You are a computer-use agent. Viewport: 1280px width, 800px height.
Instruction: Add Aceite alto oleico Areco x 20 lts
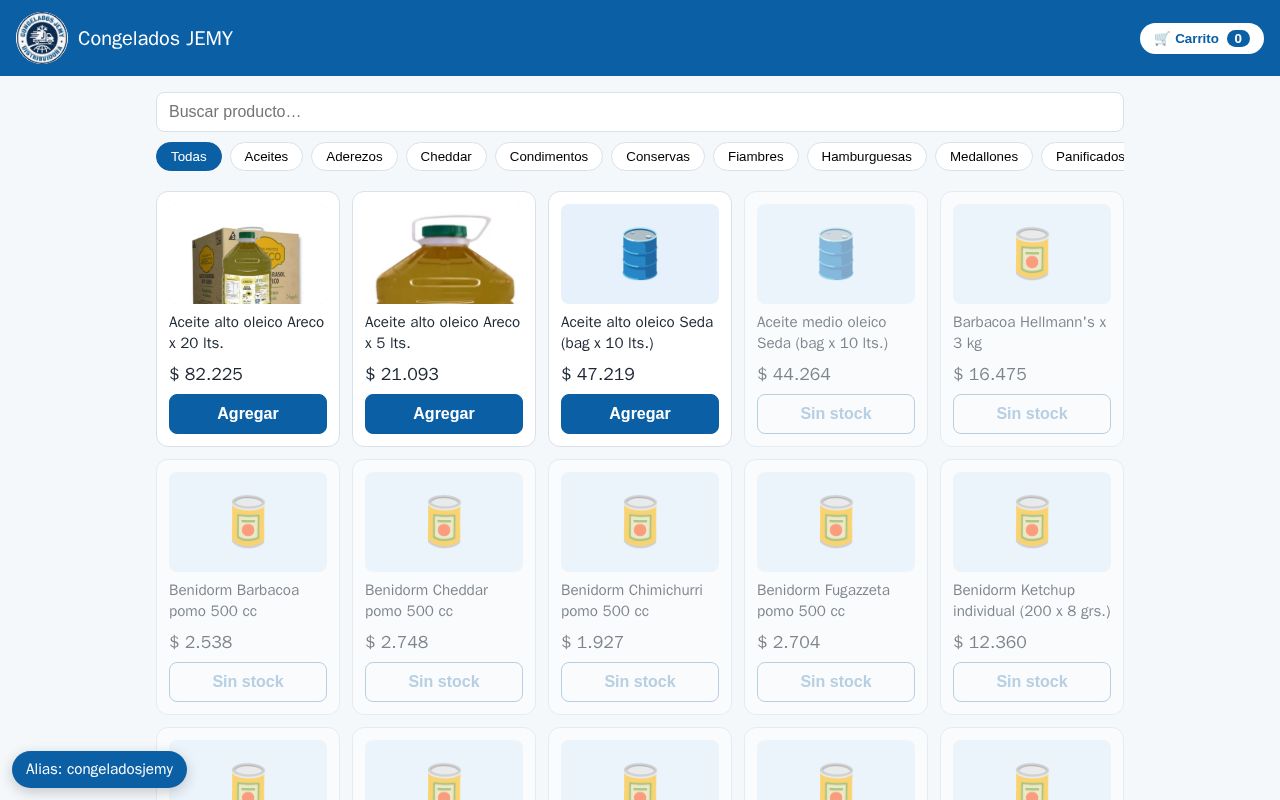click(248, 414)
